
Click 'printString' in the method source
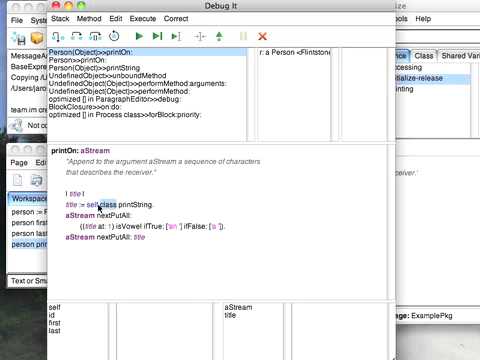coord(135,204)
